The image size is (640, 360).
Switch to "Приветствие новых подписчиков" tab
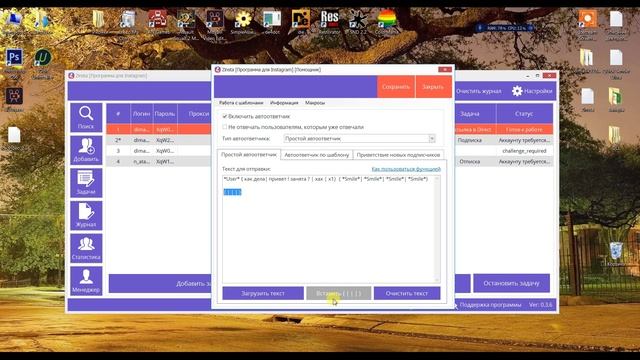[x=398, y=155]
